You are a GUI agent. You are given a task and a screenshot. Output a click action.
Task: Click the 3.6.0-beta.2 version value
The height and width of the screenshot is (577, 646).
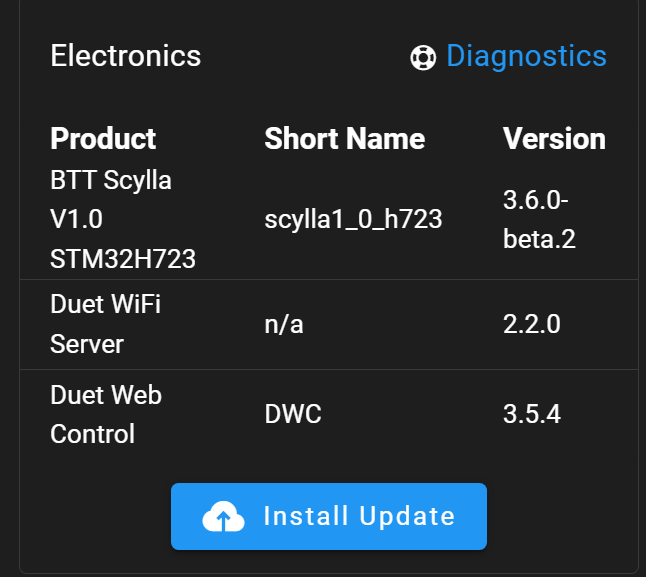tap(539, 219)
